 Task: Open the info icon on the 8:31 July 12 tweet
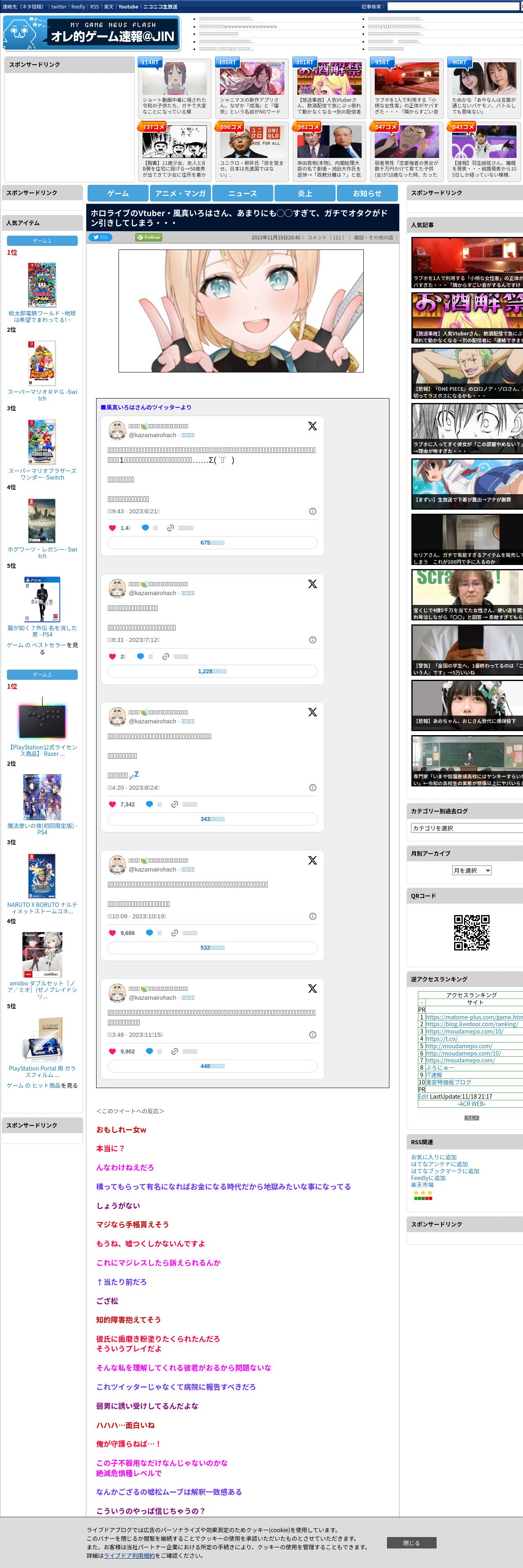tap(312, 640)
